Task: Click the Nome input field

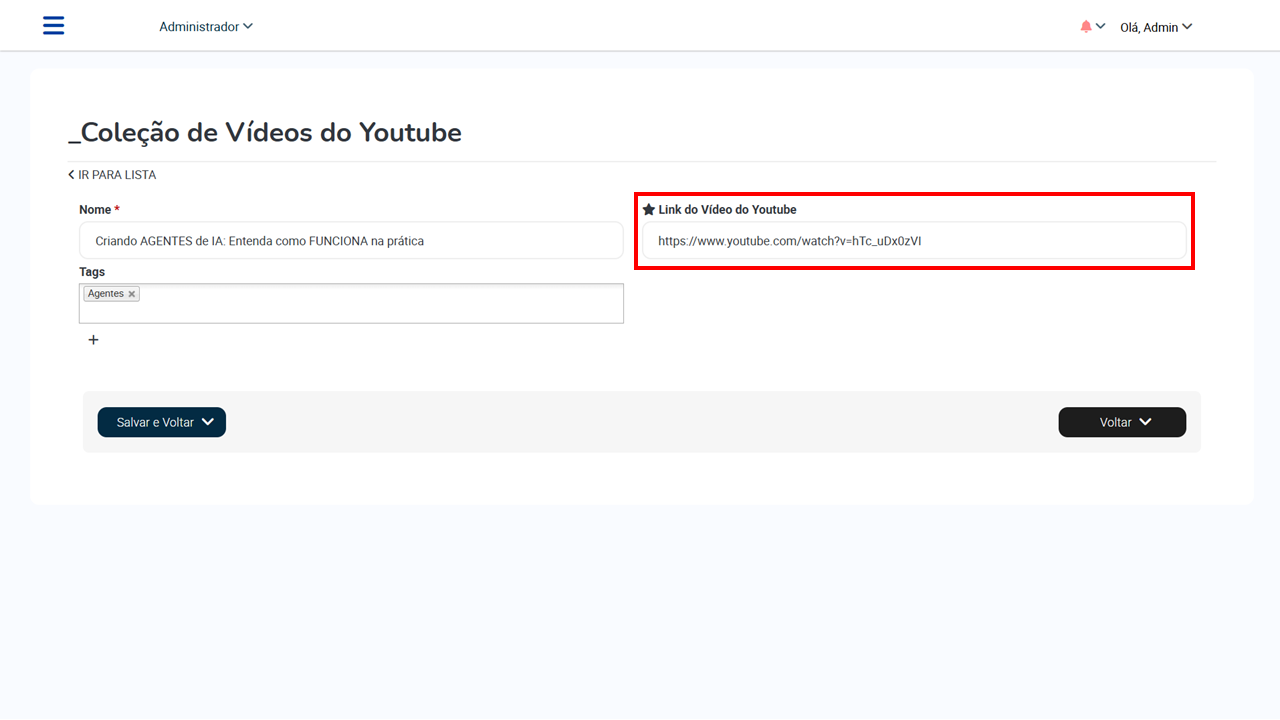Action: [351, 241]
